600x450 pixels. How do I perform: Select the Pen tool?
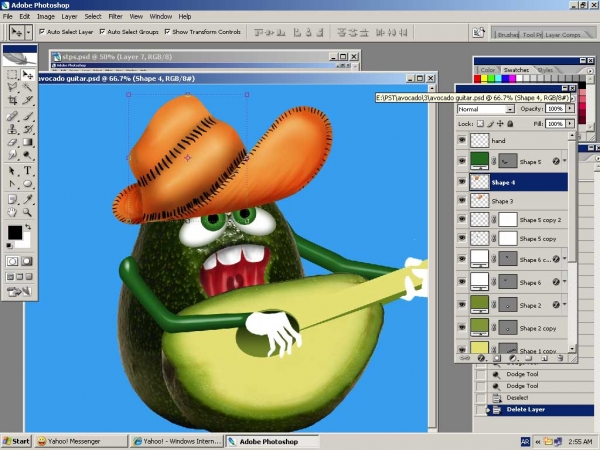click(x=12, y=184)
